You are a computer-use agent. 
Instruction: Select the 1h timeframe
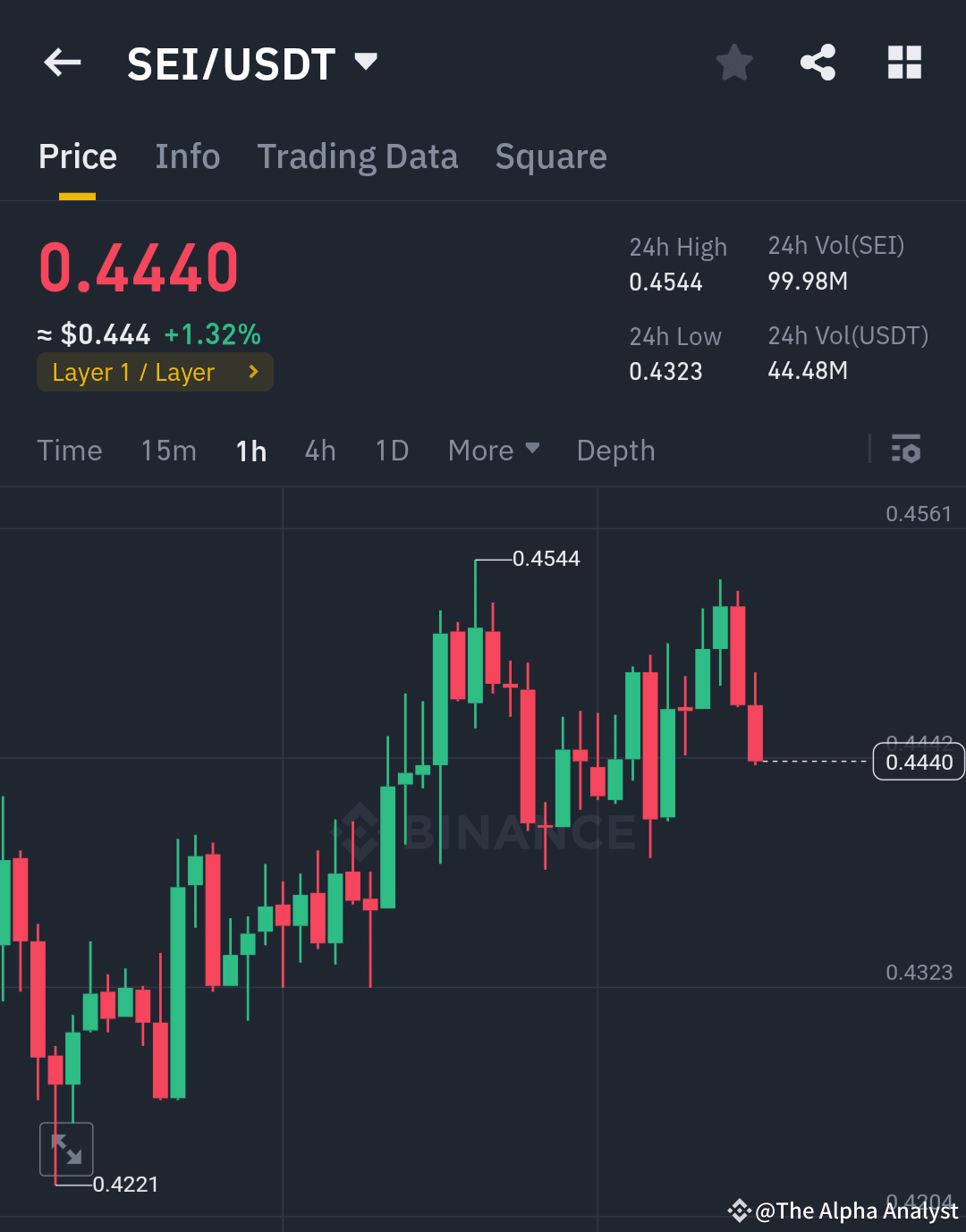[x=250, y=450]
